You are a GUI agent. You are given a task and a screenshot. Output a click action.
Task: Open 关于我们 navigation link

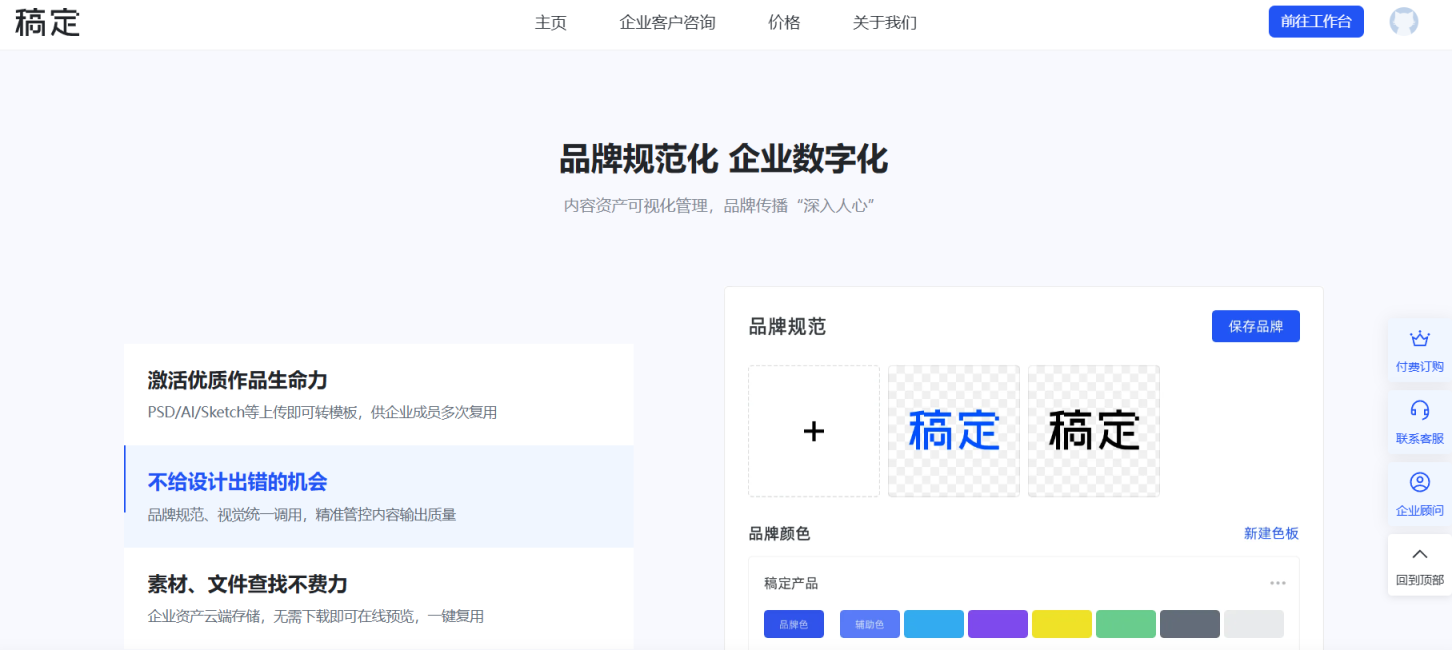884,23
